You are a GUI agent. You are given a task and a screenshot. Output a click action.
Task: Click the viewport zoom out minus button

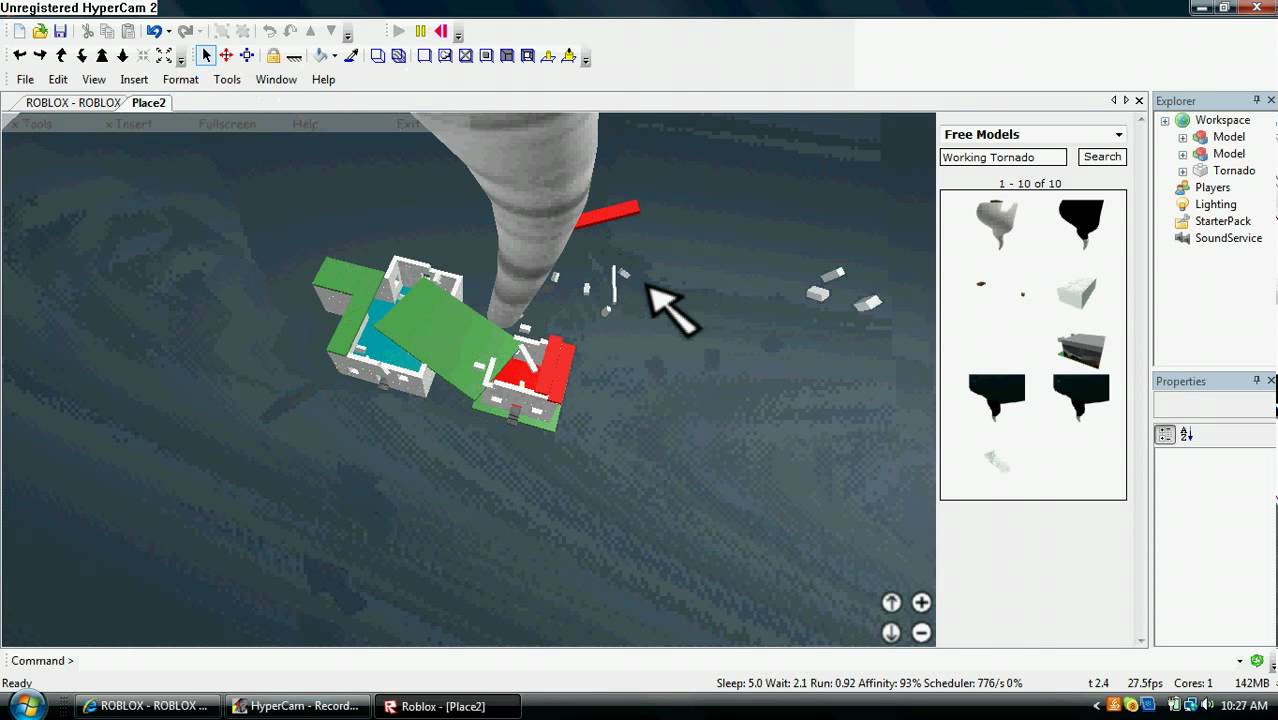click(921, 632)
